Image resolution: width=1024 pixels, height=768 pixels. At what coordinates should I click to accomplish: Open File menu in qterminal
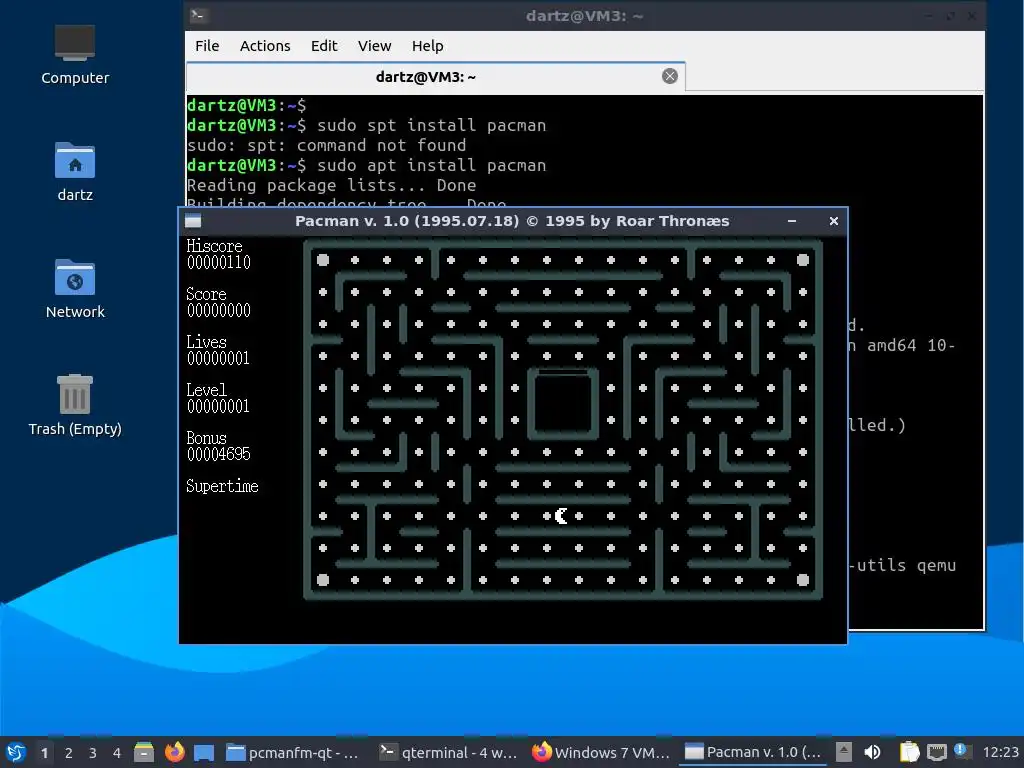207,46
